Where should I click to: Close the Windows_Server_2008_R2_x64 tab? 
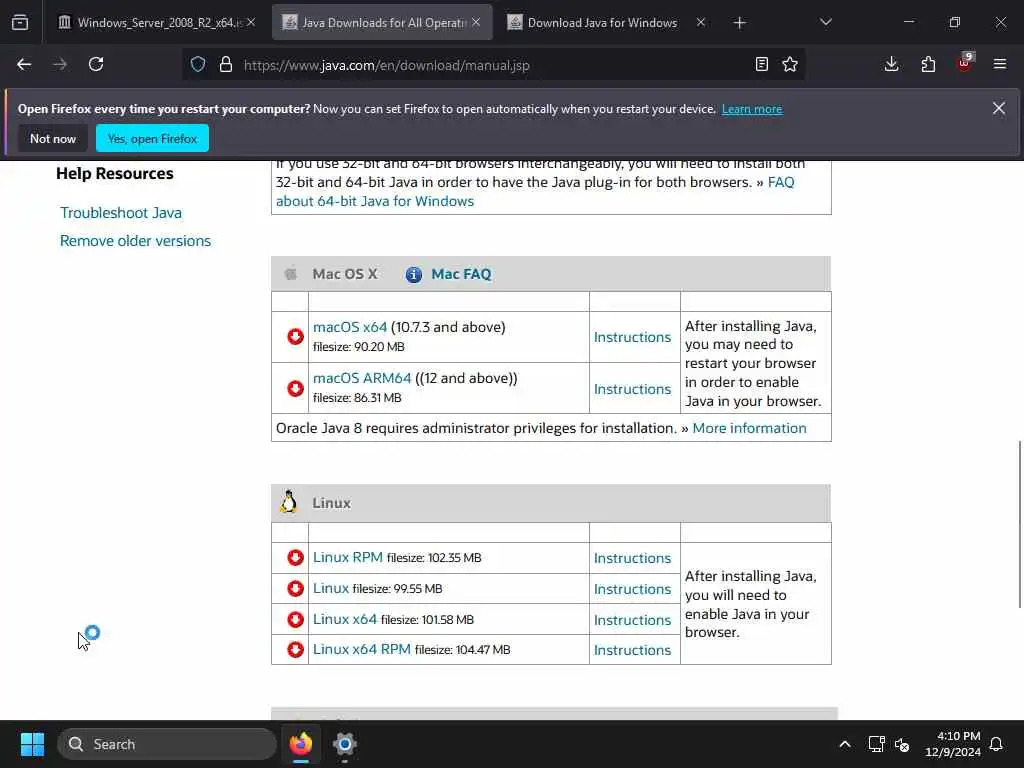[251, 23]
